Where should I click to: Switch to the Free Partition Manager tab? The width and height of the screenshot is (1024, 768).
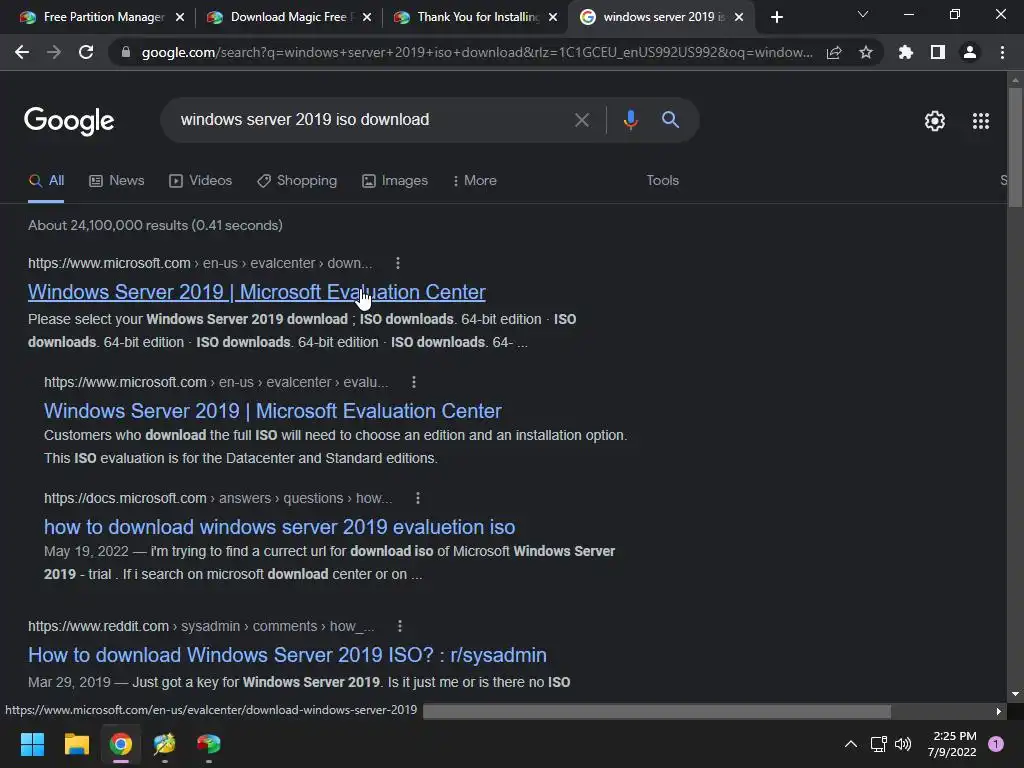(104, 17)
